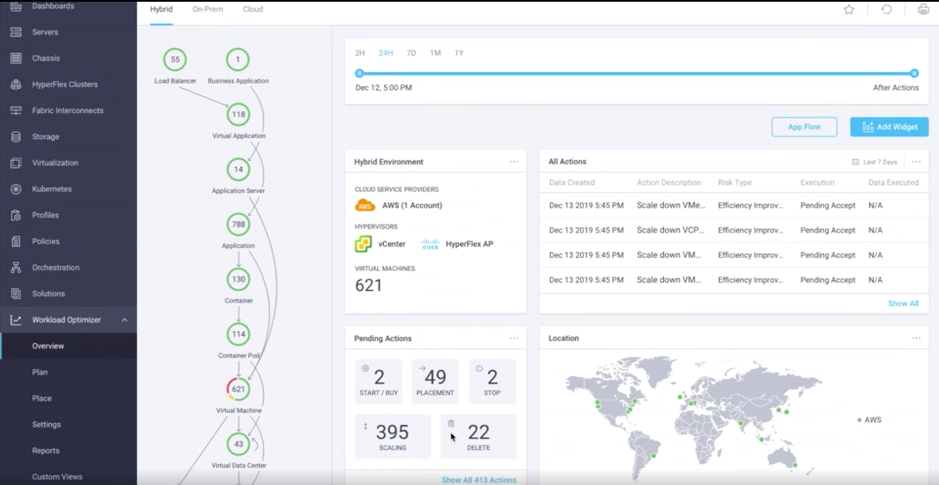Screen dimensions: 939x485
Task: Click the print icon at top right
Action: [x=923, y=10]
